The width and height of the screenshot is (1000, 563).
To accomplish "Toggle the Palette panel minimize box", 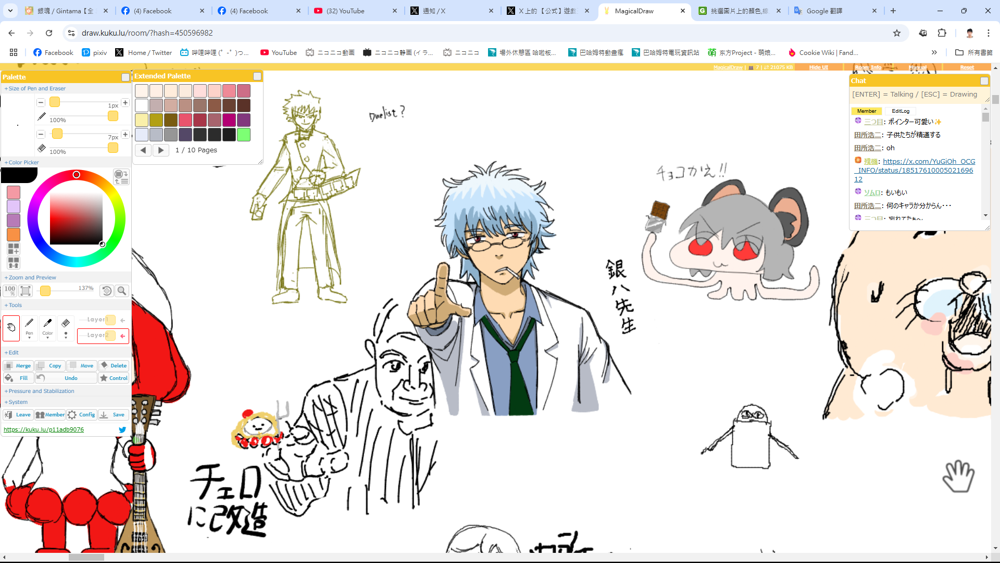I will [126, 77].
